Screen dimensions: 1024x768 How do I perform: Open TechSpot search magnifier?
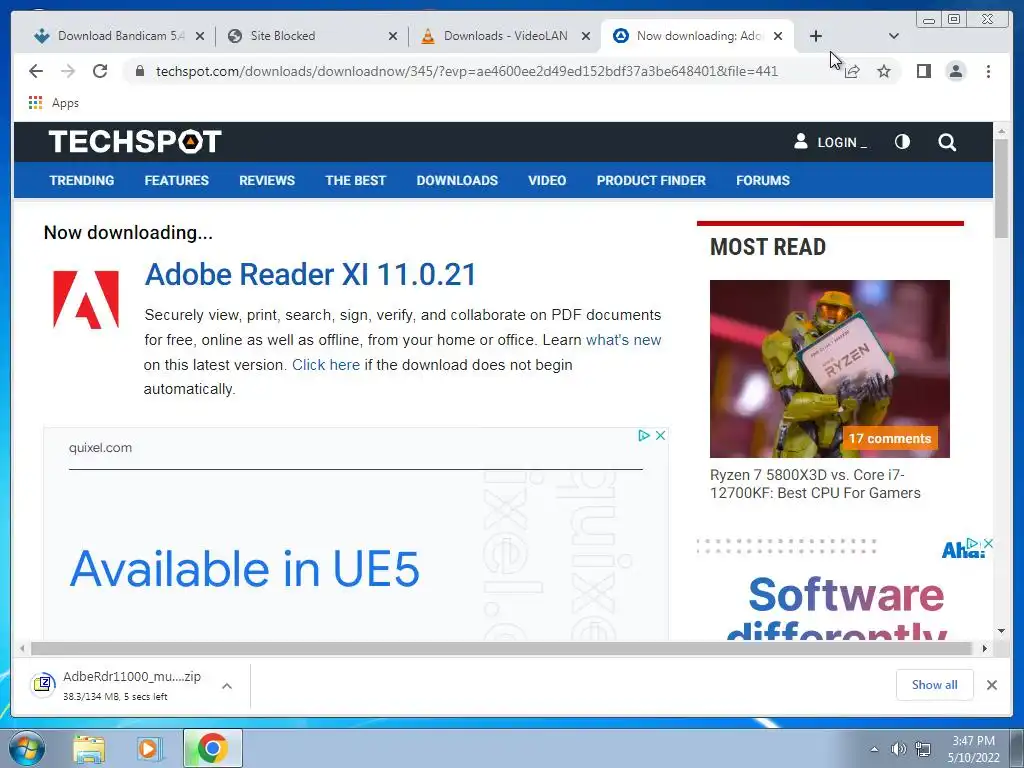(947, 142)
